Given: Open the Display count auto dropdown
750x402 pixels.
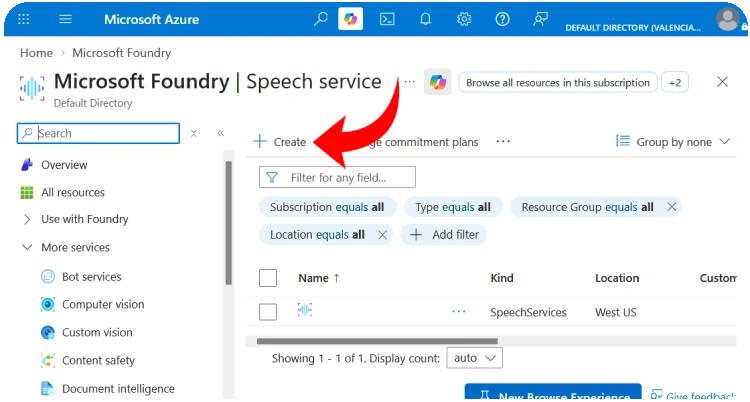Looking at the screenshot, I should pos(474,358).
